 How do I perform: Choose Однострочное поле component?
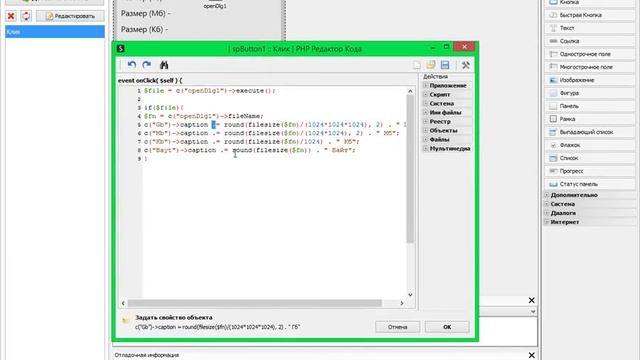(589, 54)
